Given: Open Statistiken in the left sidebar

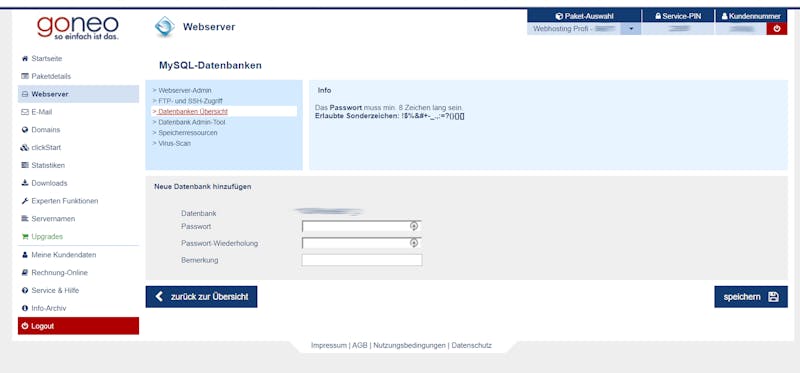Looking at the screenshot, I should point(48,165).
